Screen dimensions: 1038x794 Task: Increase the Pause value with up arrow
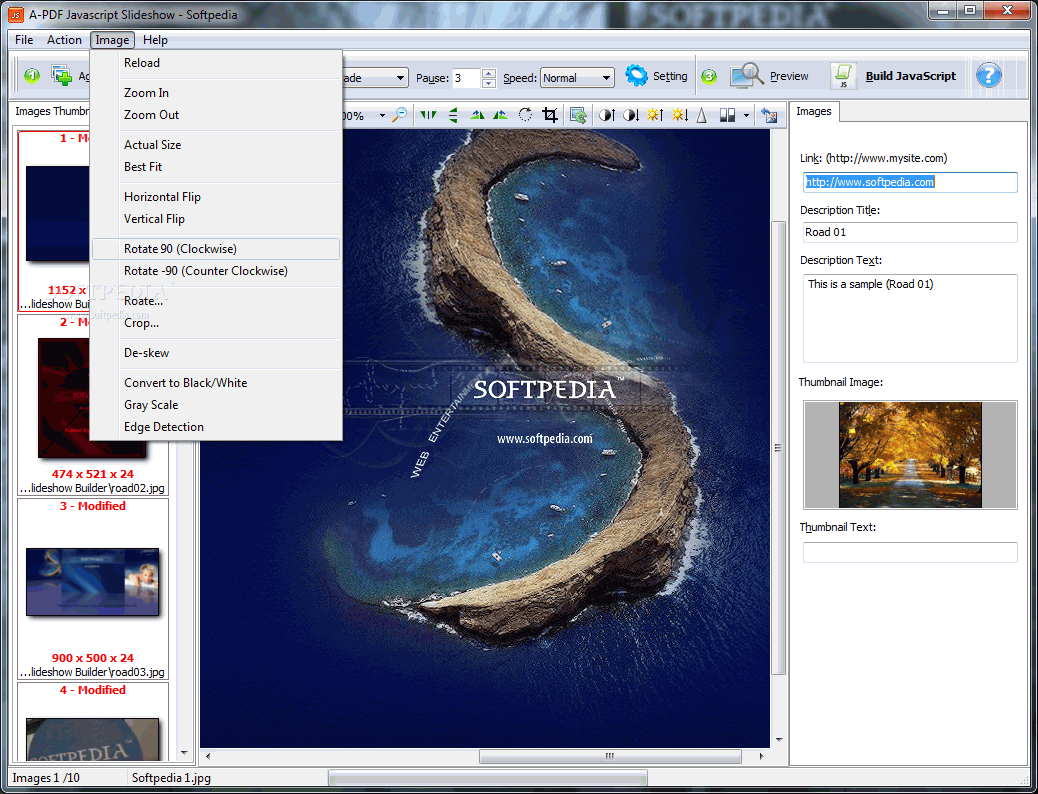(x=489, y=73)
